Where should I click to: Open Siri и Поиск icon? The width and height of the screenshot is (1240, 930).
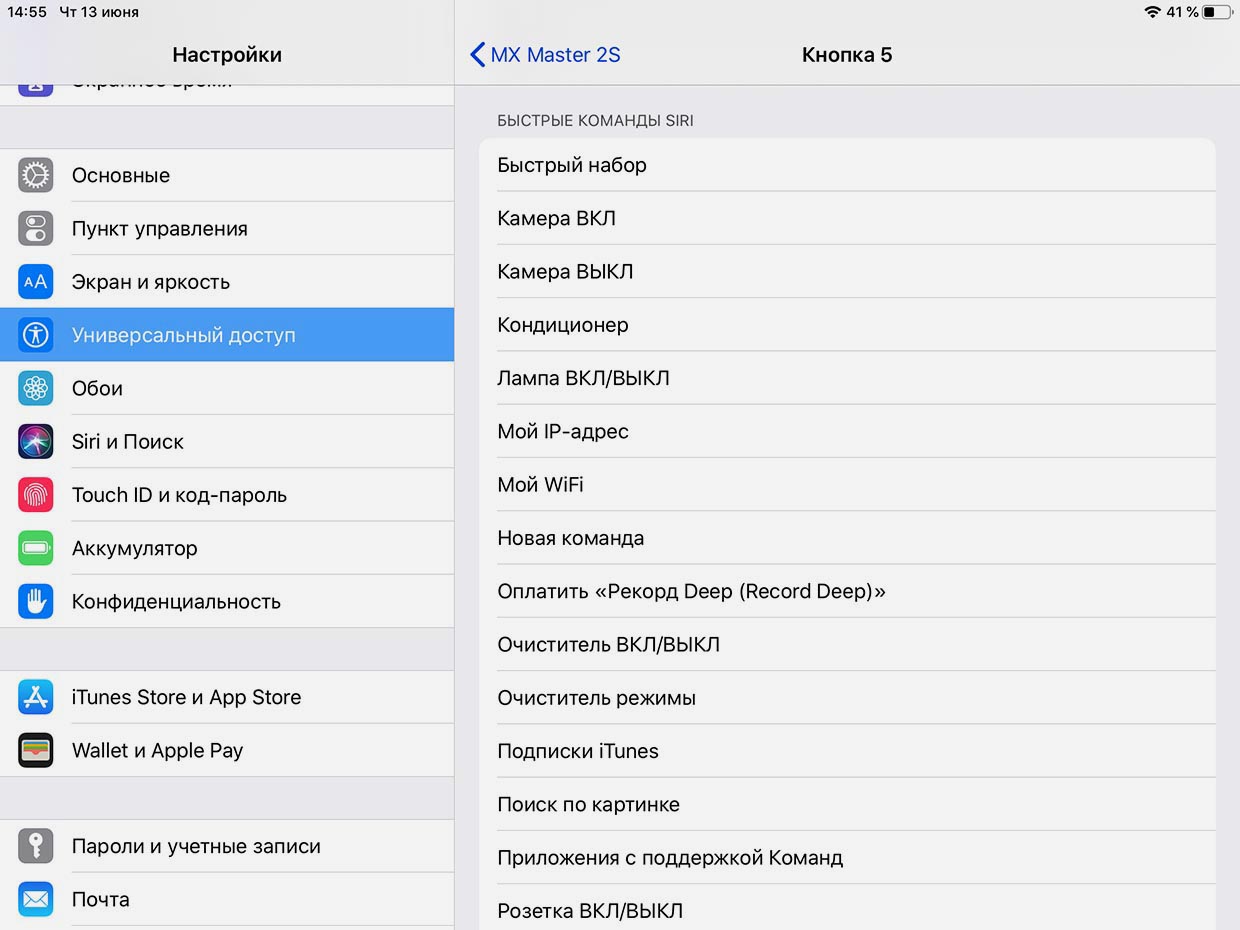(36, 442)
